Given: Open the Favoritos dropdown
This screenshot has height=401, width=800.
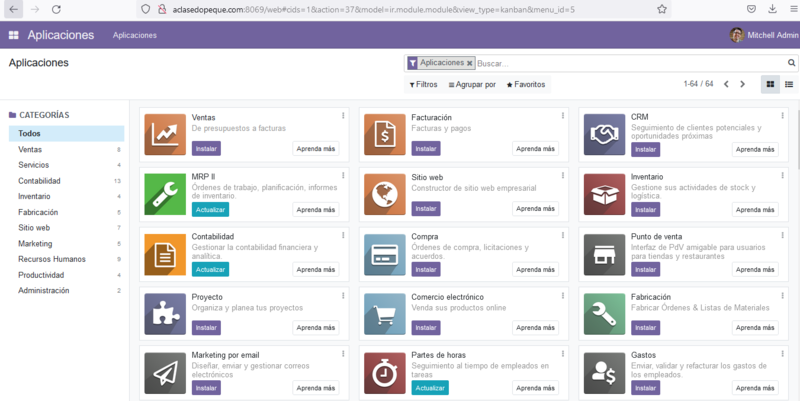Looking at the screenshot, I should click(x=526, y=85).
